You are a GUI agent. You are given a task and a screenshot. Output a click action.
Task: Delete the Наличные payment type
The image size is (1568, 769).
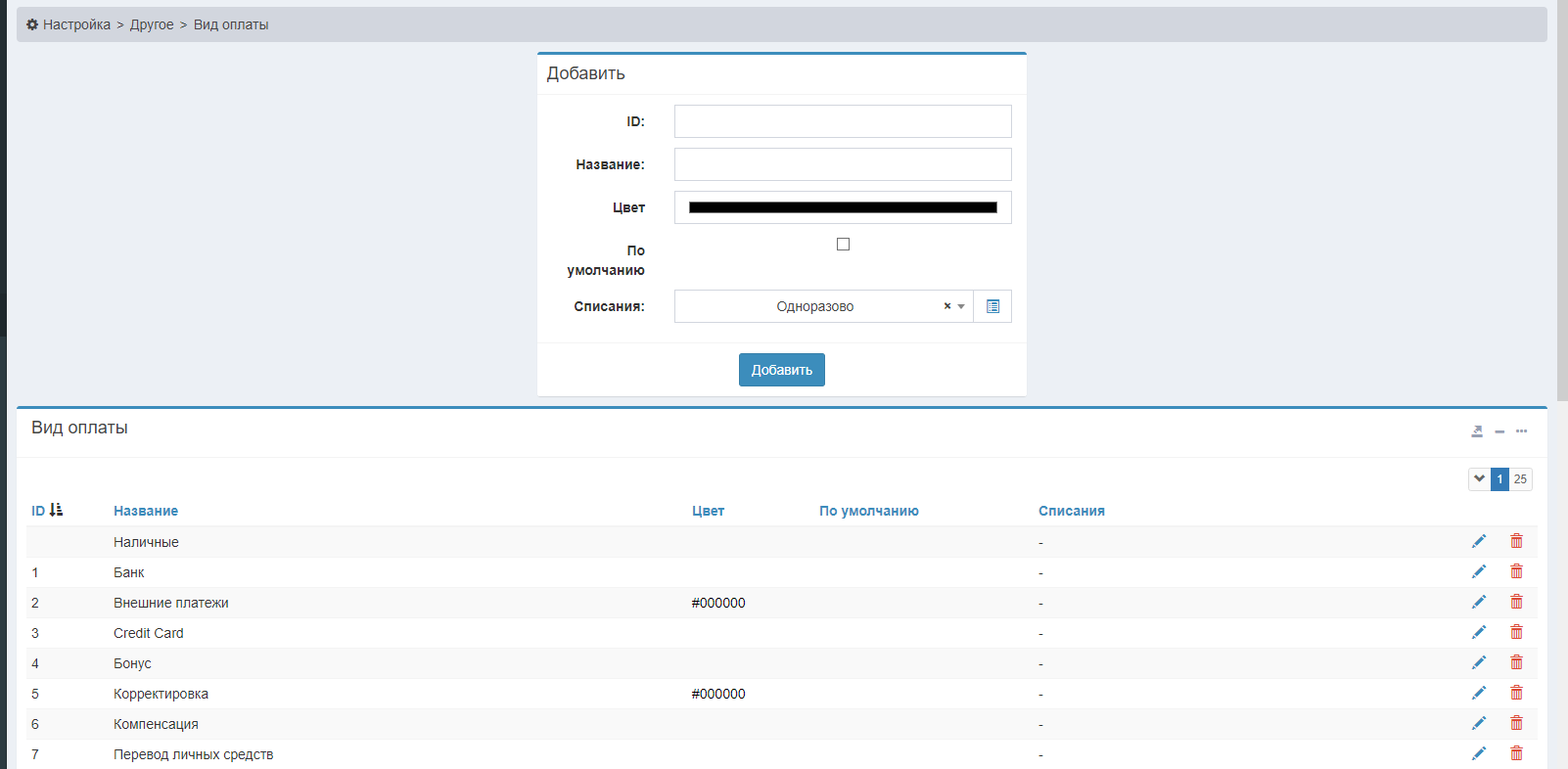click(1516, 541)
